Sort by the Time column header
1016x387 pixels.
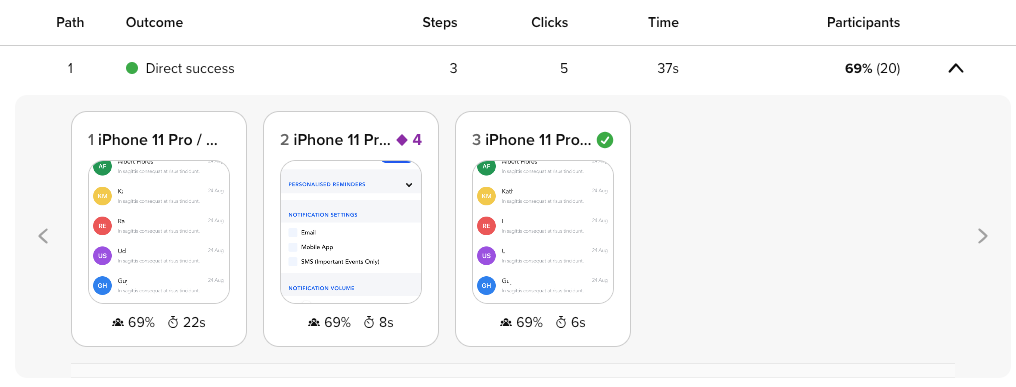tap(664, 23)
